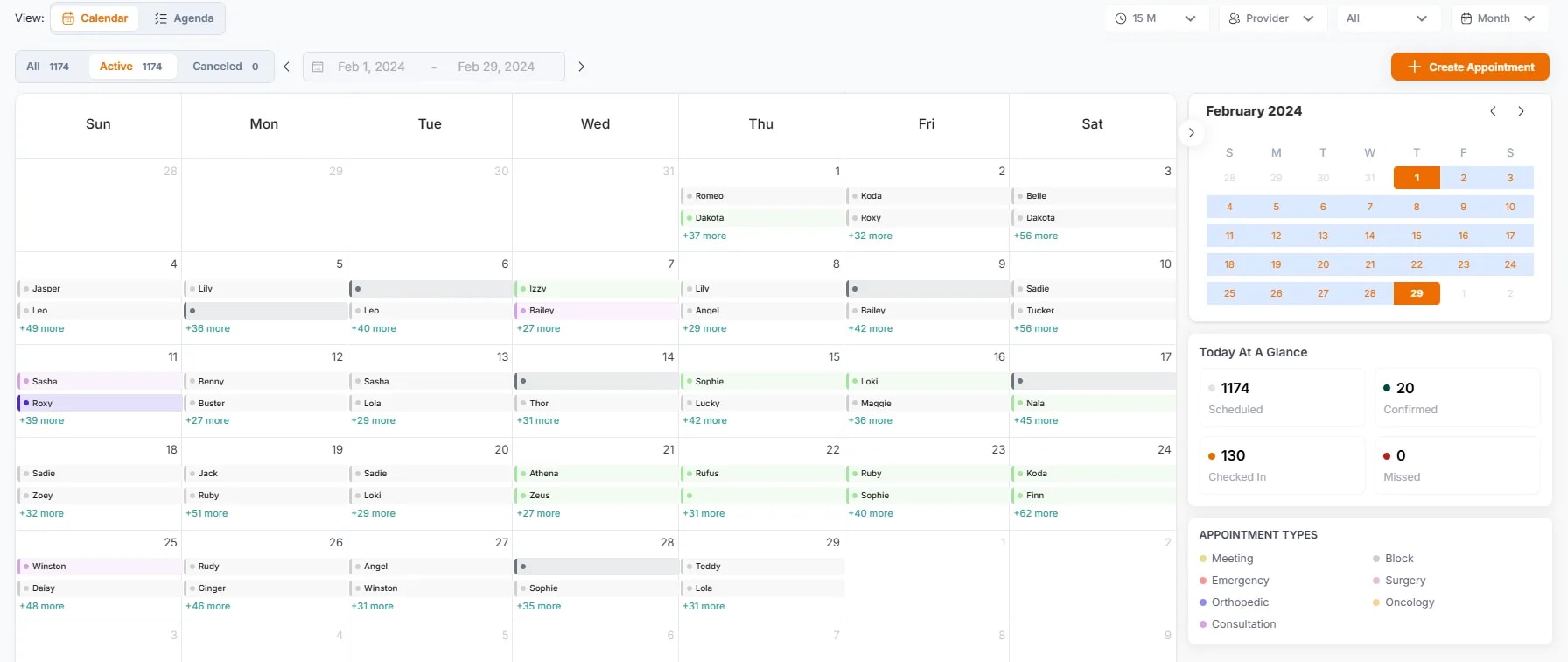The width and height of the screenshot is (1568, 662).
Task: Click the Feb 1, 2024 start date field
Action: point(371,67)
